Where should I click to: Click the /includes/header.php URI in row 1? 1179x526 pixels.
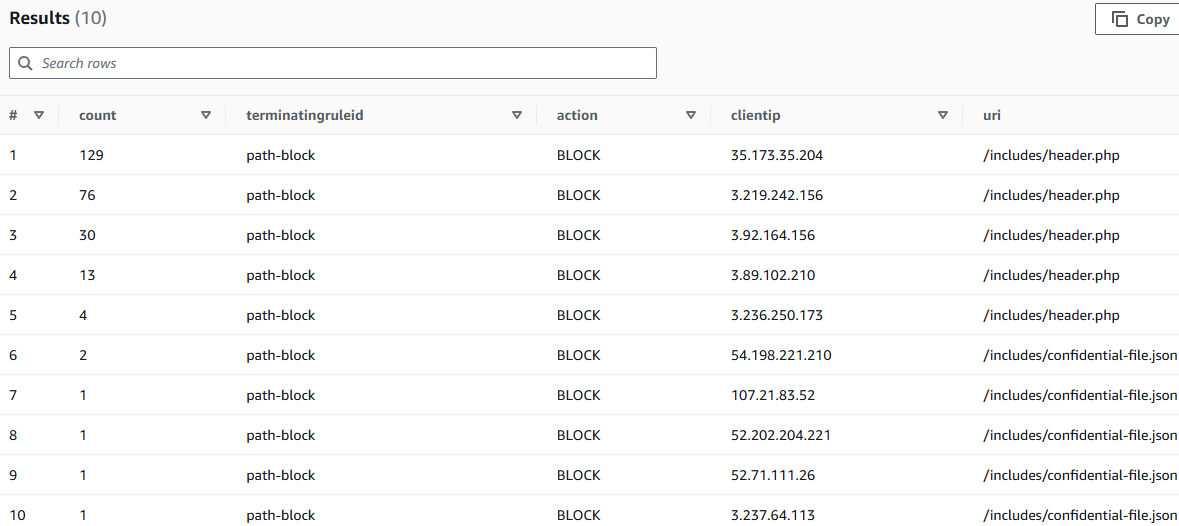[1051, 155]
